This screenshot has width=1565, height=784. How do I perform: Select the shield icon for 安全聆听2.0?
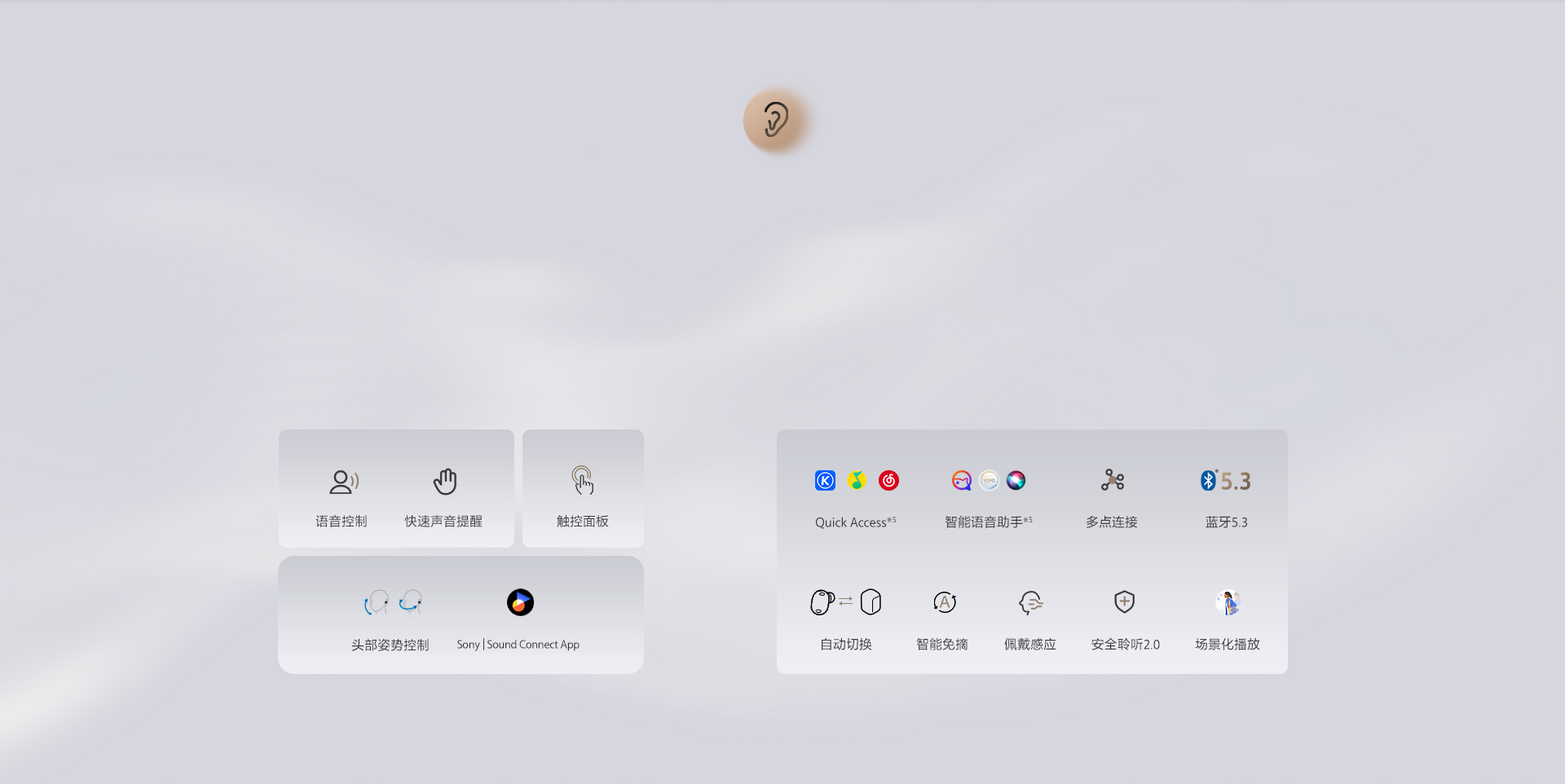point(1125,602)
